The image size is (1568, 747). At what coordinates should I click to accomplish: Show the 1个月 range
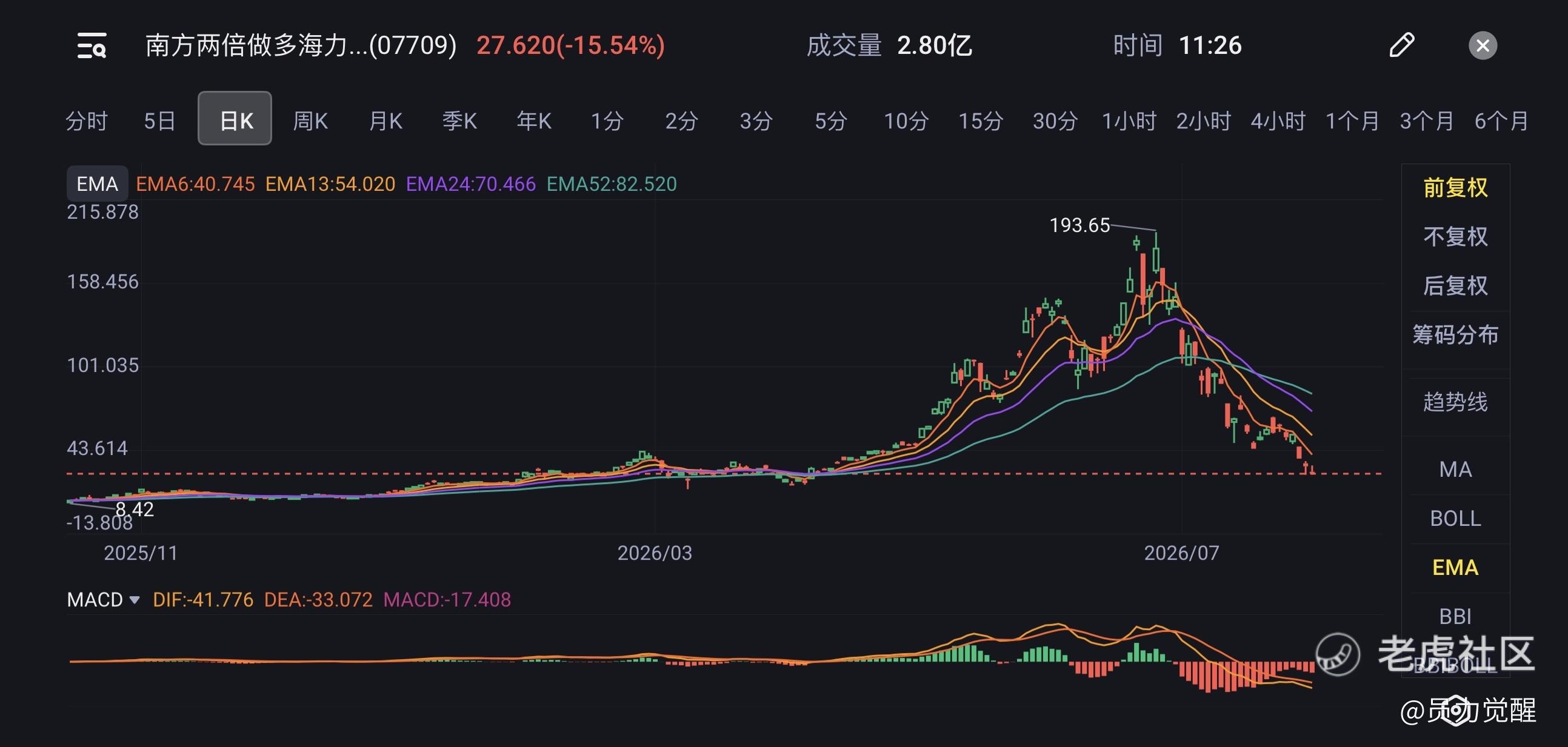pos(1352,121)
